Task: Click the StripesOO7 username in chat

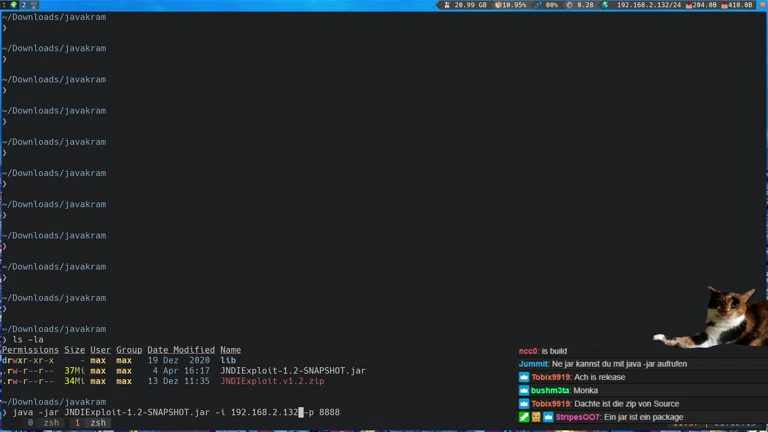Action: 577,417
